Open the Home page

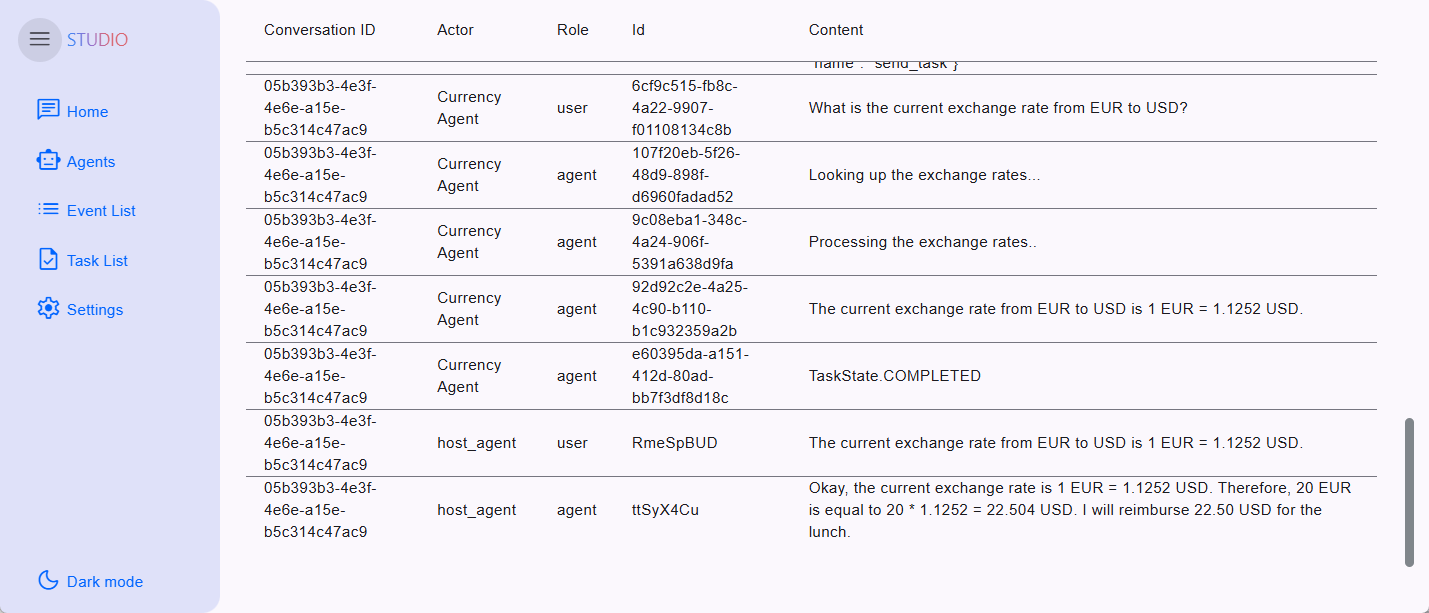coord(87,112)
